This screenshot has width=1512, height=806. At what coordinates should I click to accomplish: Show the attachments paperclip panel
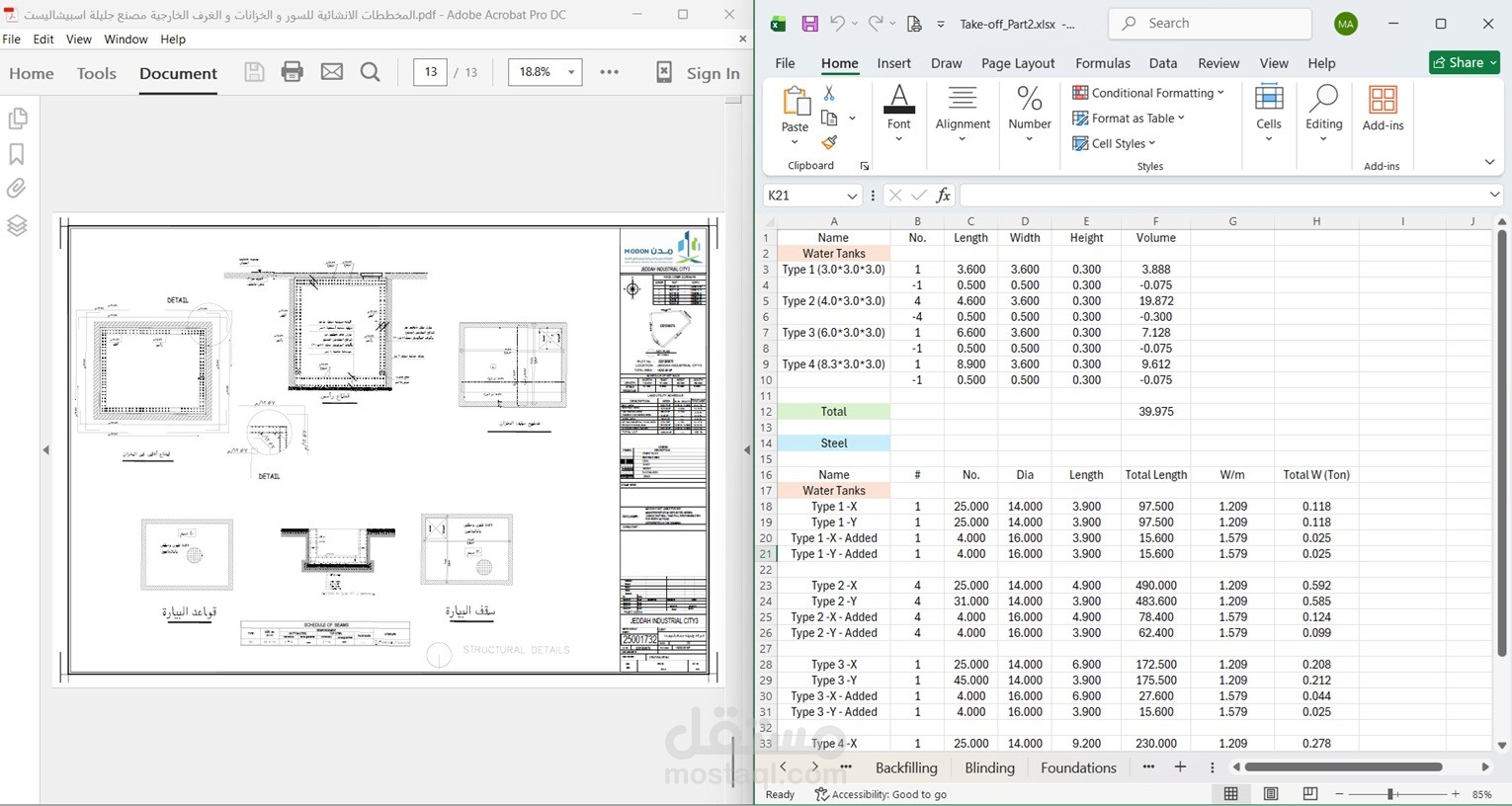tap(17, 189)
